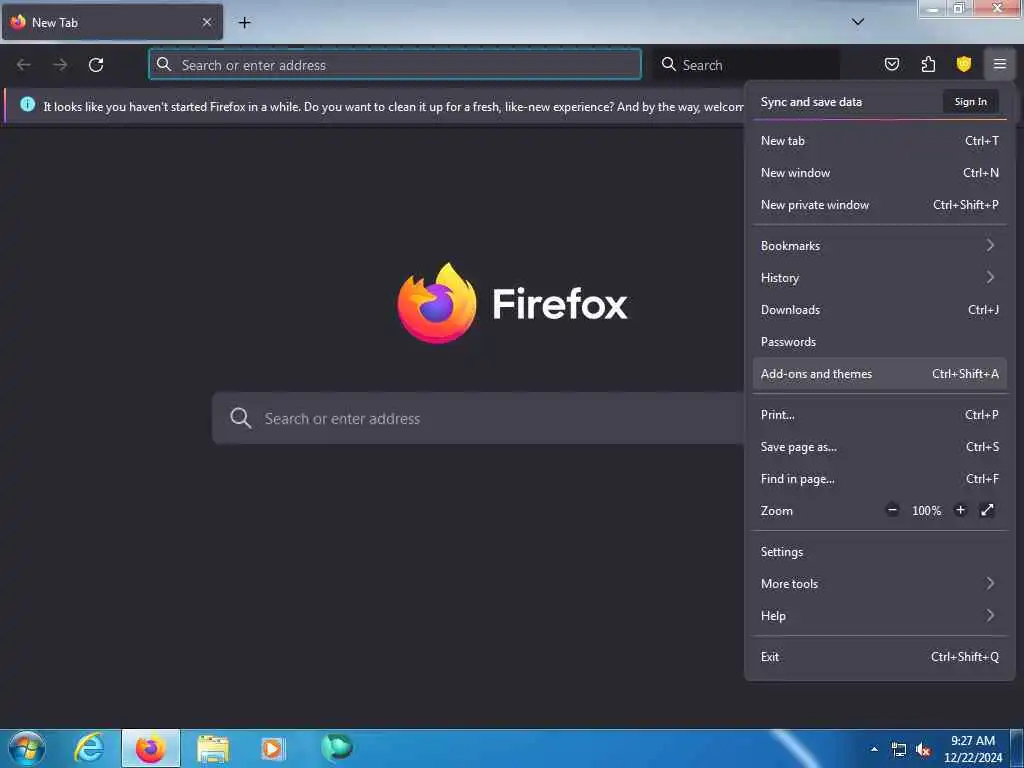Image resolution: width=1024 pixels, height=768 pixels.
Task: Decrease zoom with the minus button
Action: tap(892, 511)
